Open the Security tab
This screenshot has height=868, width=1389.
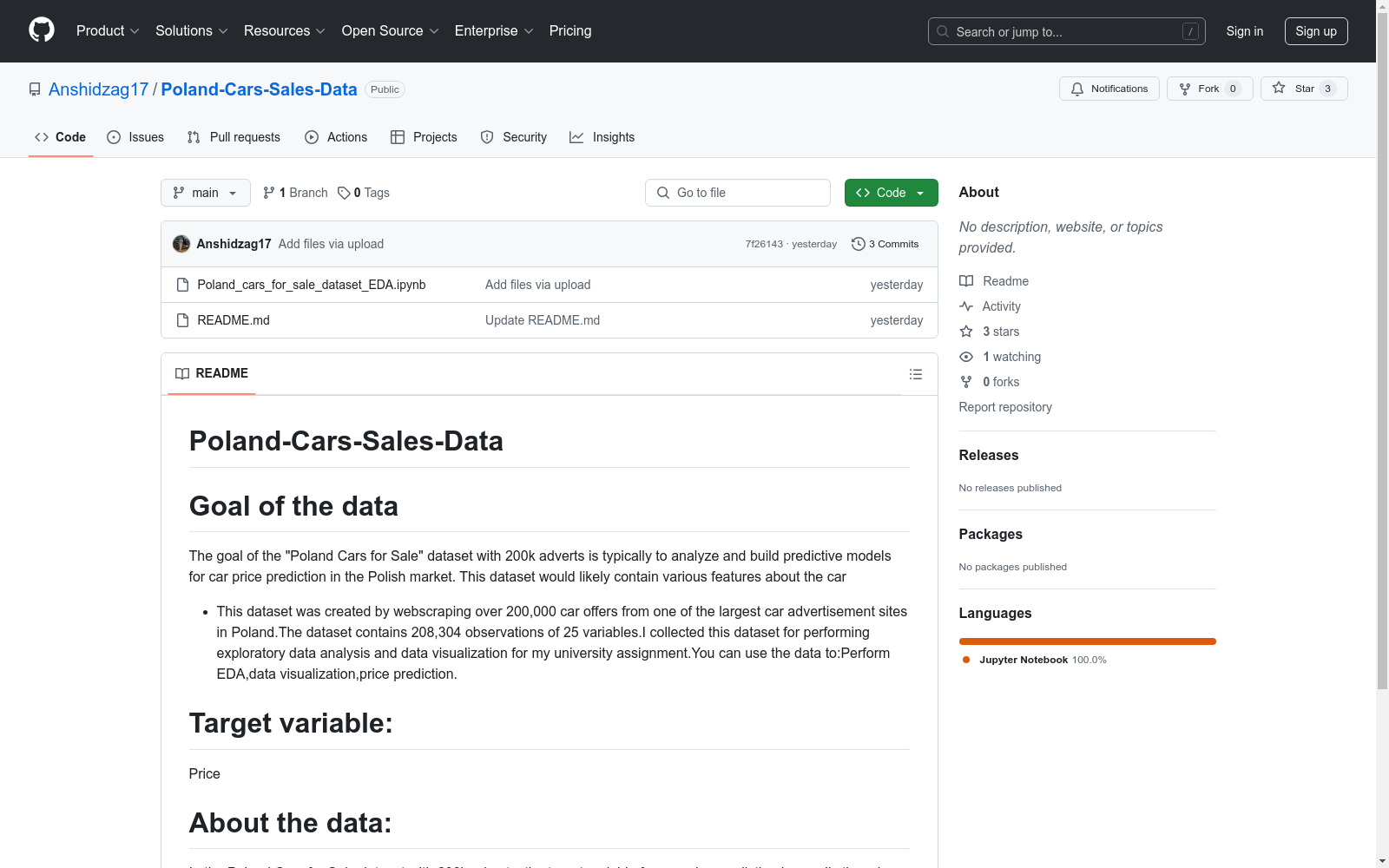[x=514, y=137]
